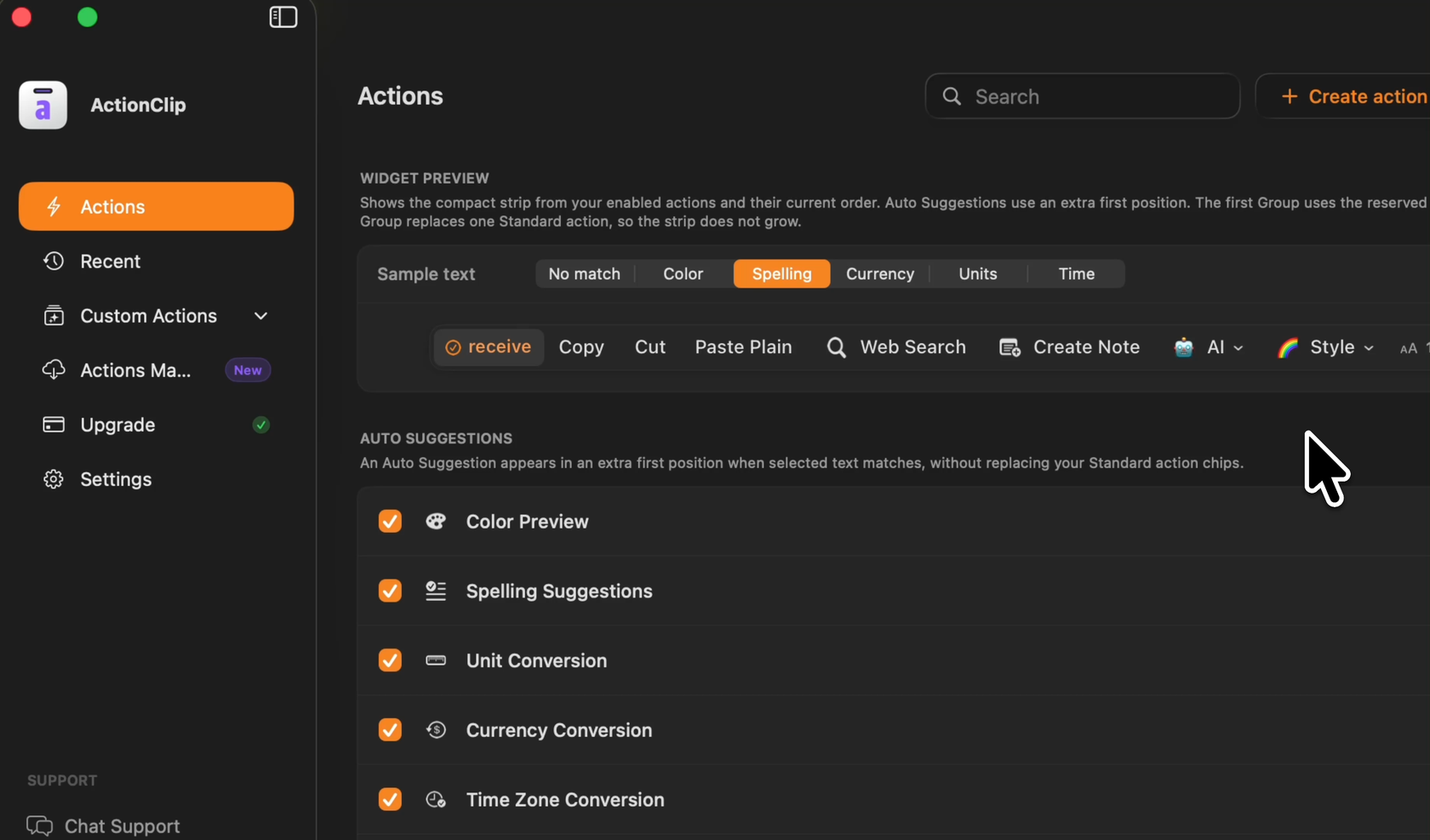Click the New badge on Actions Marketplace

(248, 370)
